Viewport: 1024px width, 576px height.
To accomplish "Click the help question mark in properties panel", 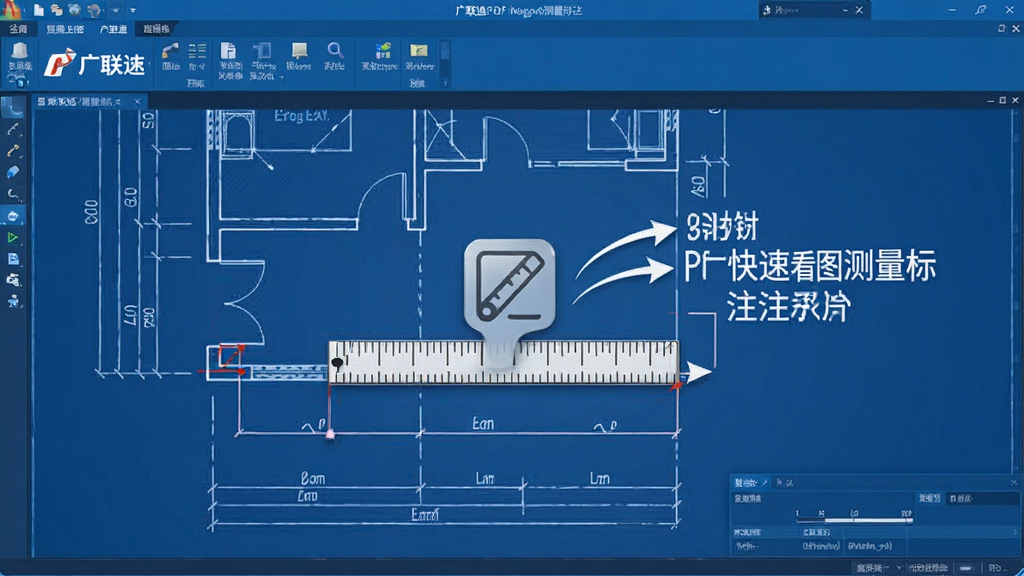I will (x=1014, y=533).
